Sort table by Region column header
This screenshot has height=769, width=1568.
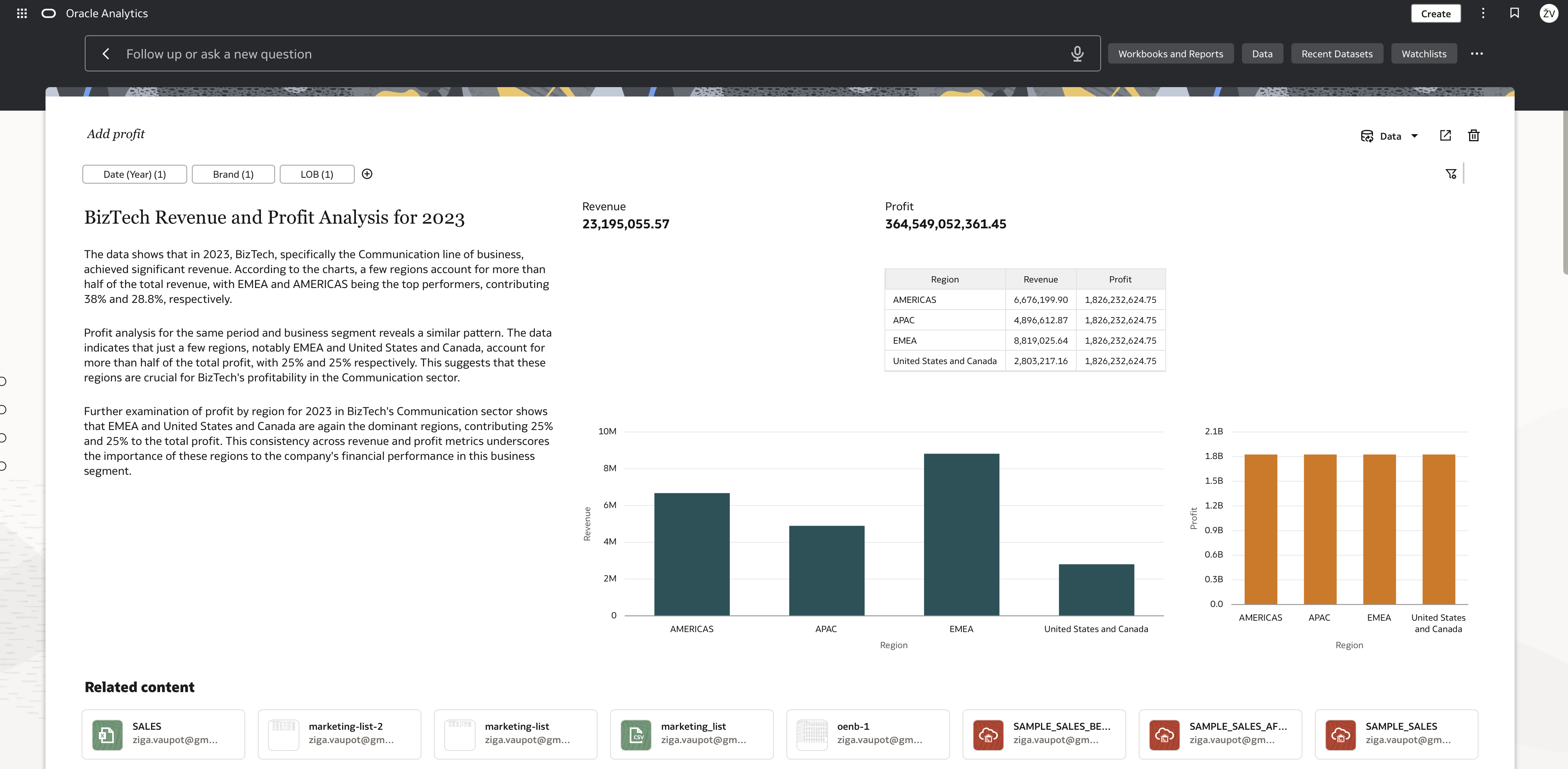click(x=945, y=279)
